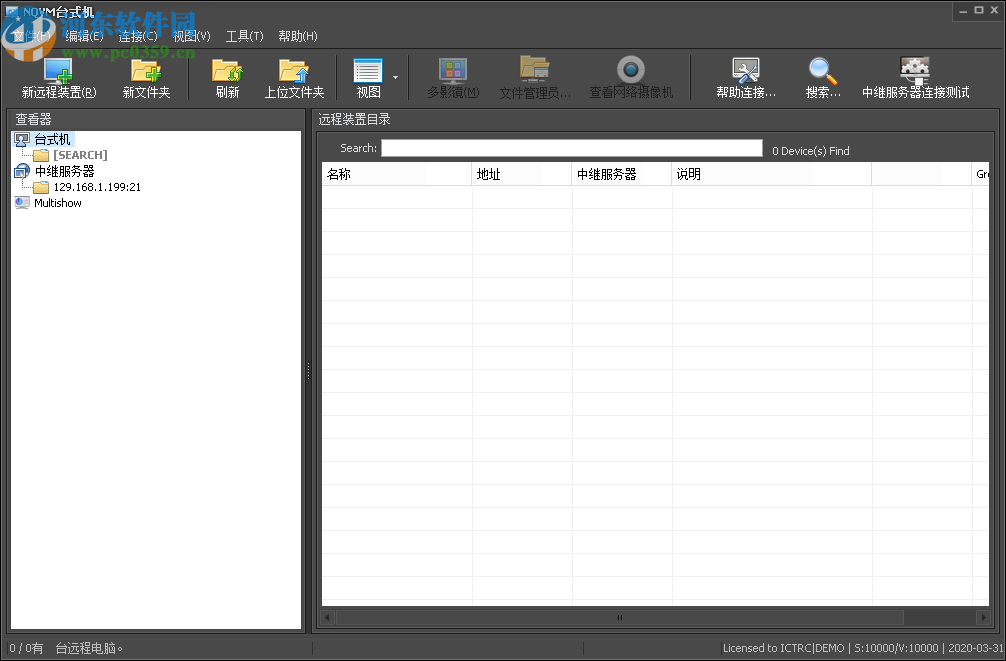1006x661 pixels.
Task: Sort by the 中继服务器 column header
Action: [621, 174]
